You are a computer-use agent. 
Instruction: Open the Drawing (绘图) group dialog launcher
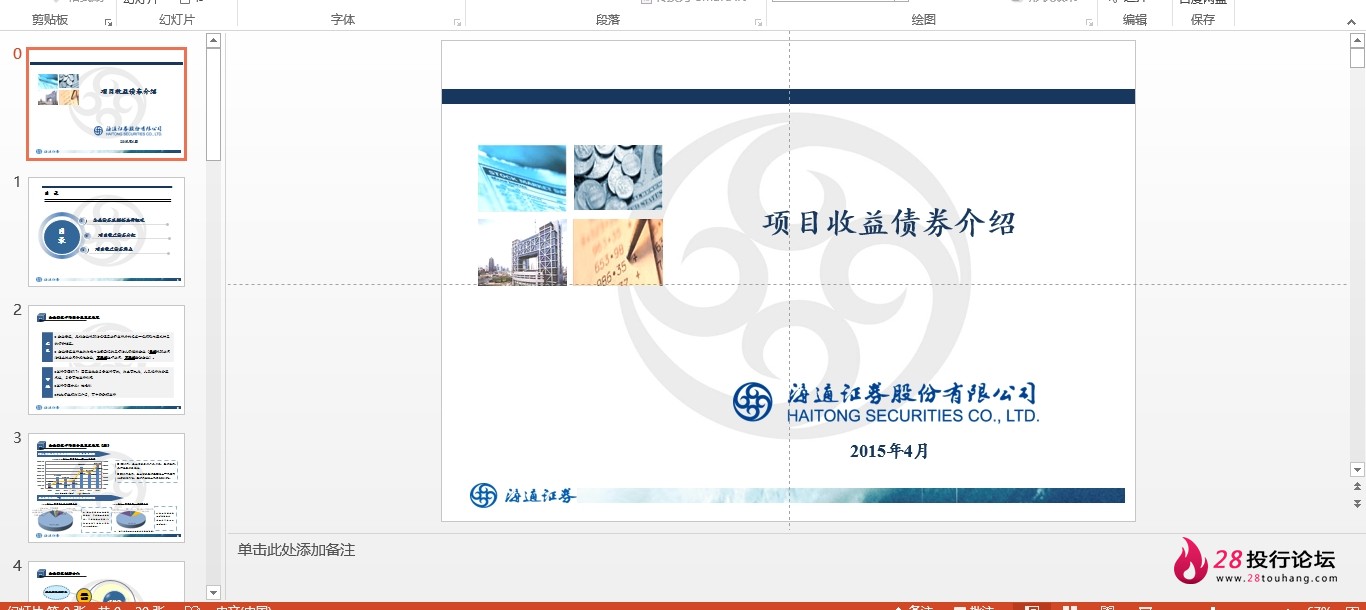1089,21
